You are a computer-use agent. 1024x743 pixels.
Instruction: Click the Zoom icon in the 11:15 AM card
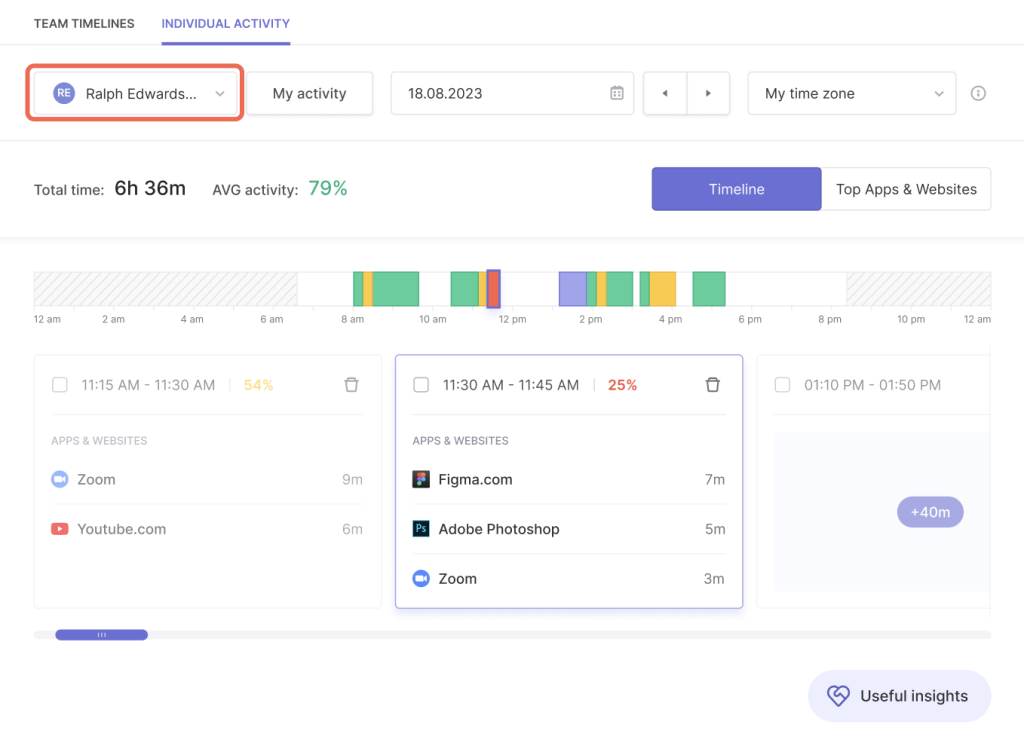[60, 479]
